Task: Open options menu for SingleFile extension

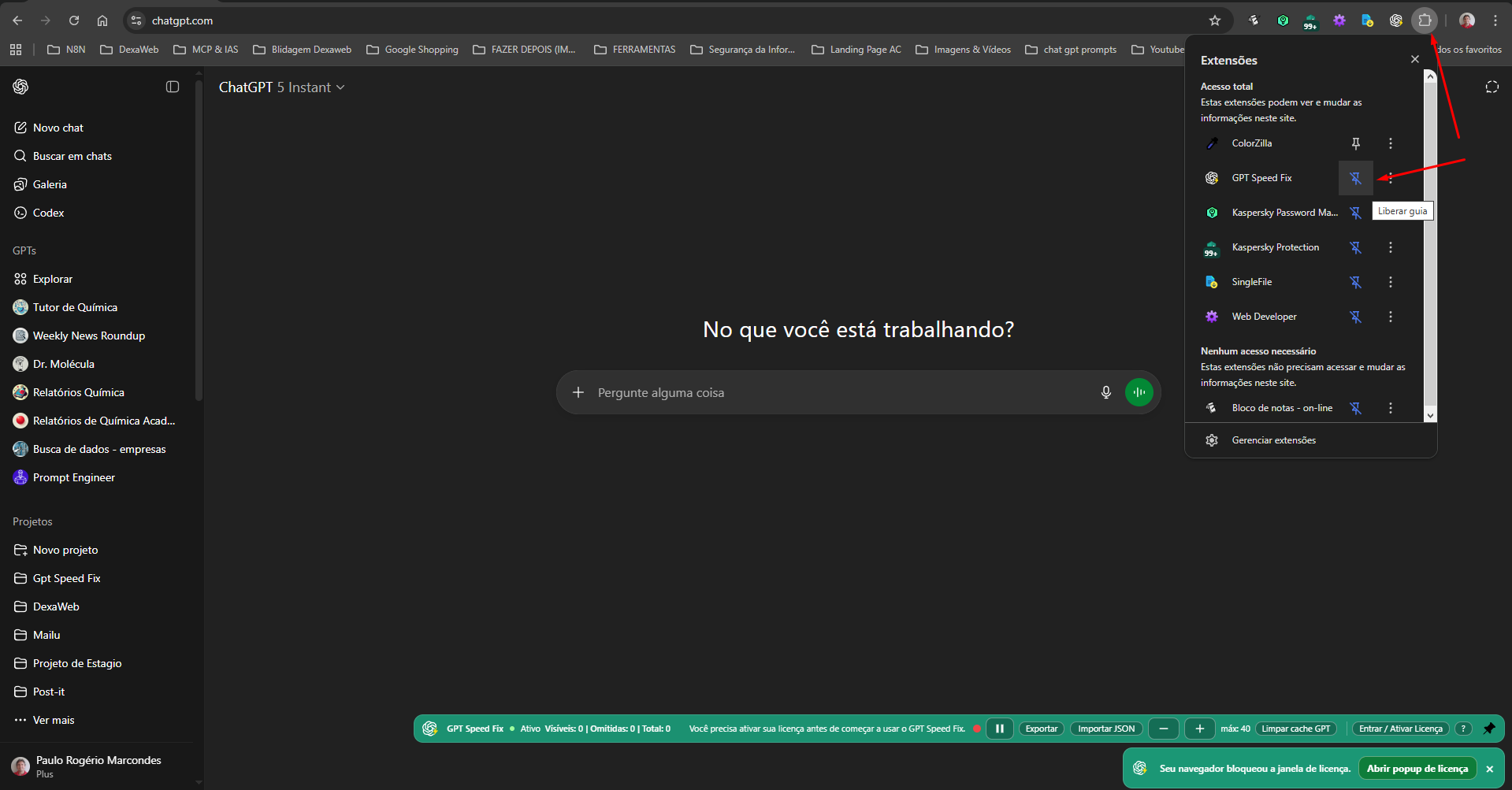Action: pyautogui.click(x=1390, y=281)
